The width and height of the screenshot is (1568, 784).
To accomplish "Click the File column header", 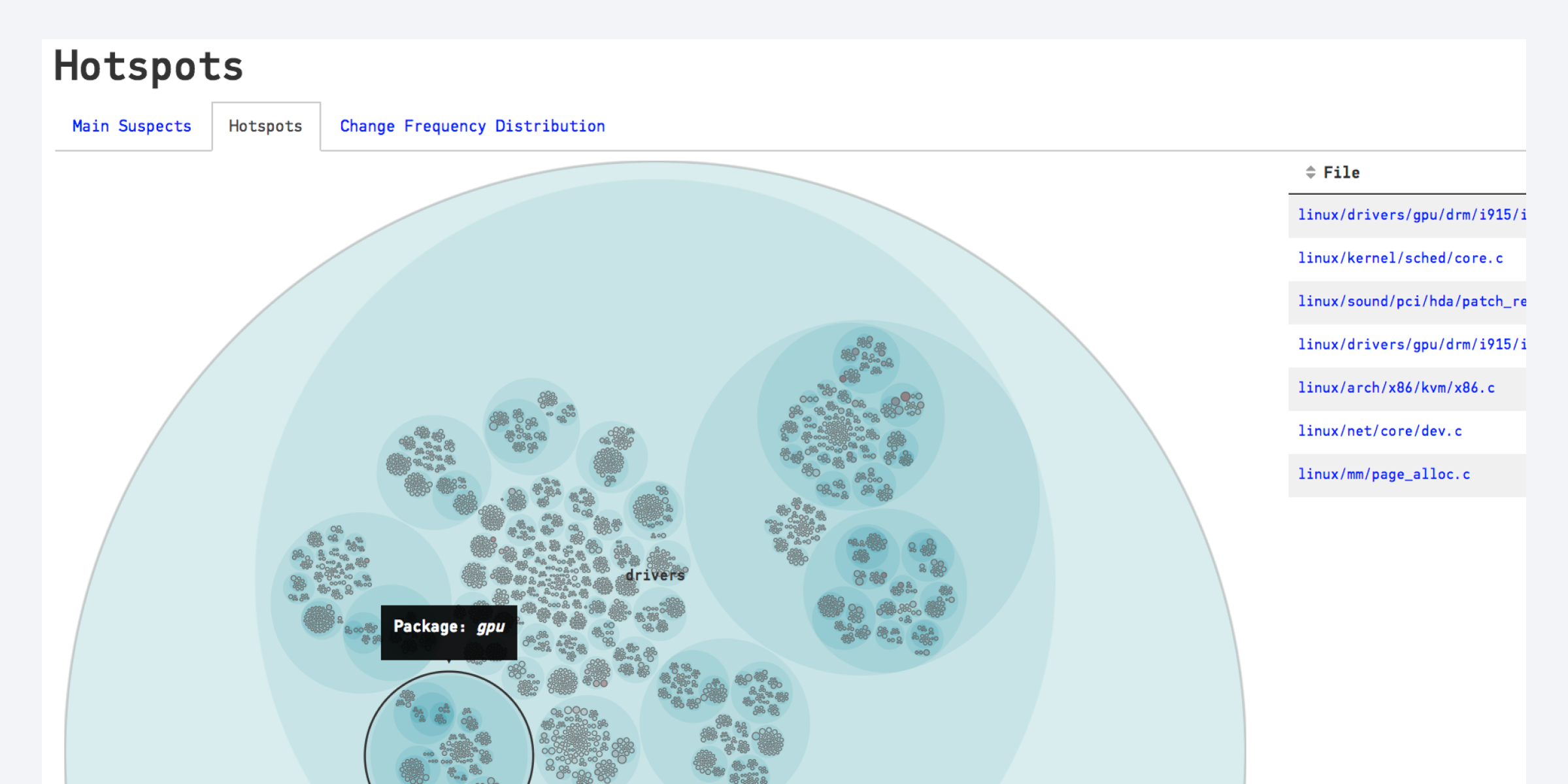I will pos(1341,173).
